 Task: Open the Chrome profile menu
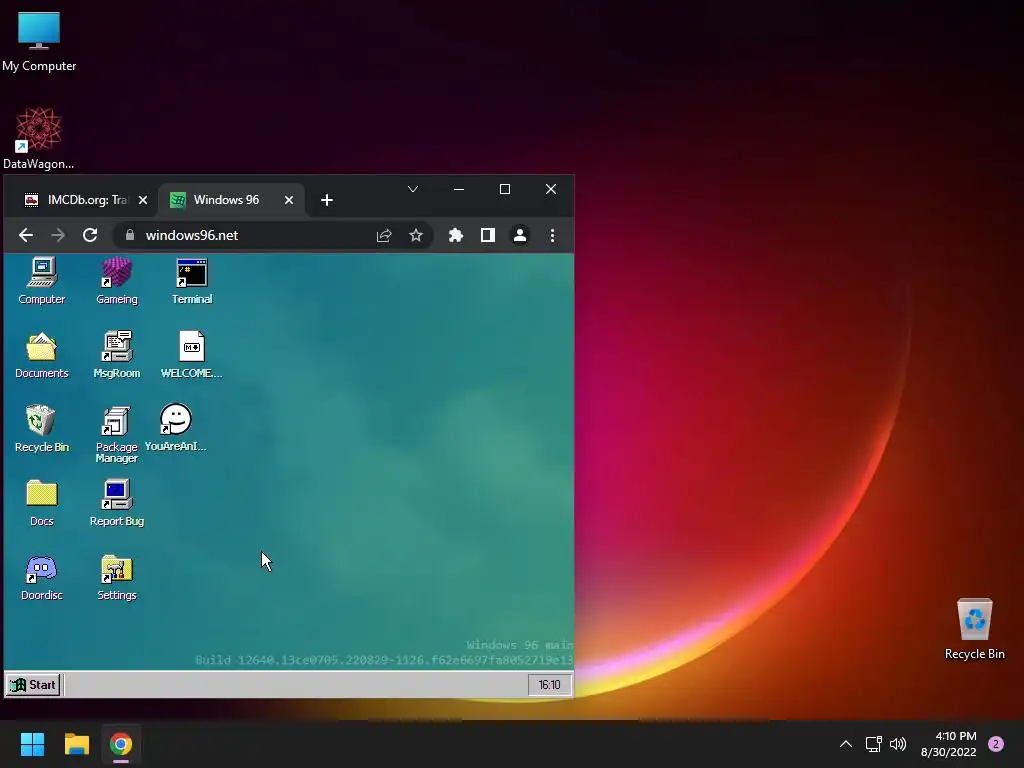[520, 235]
